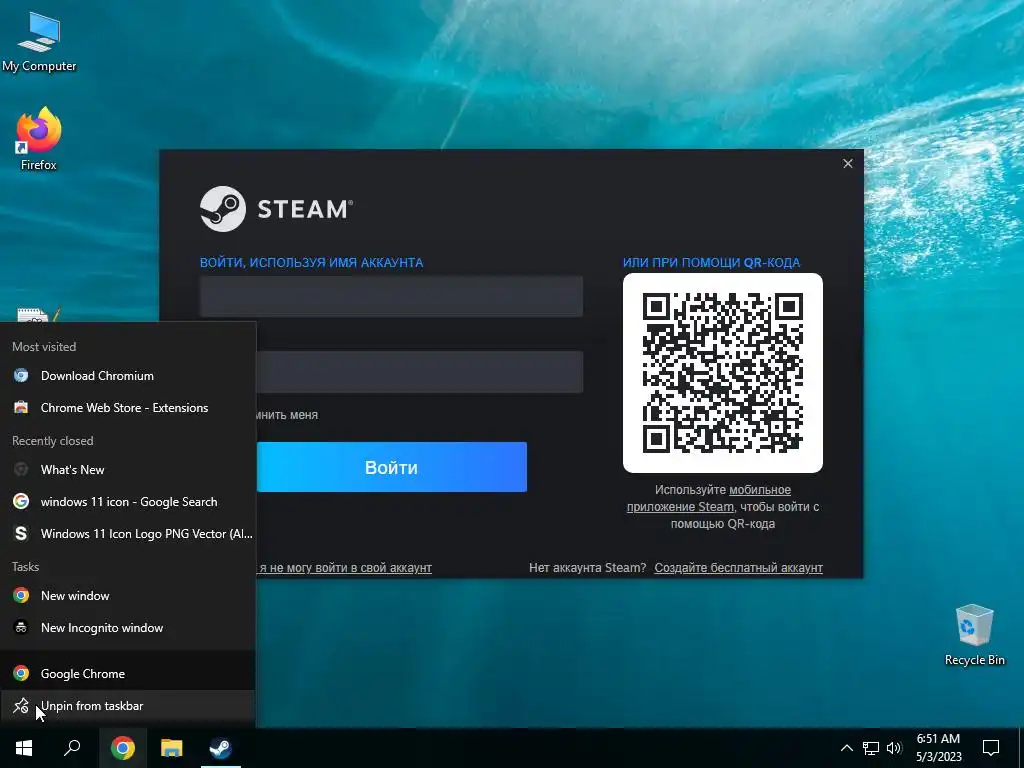
Task: Launch Google Chrome from jump list
Action: click(128, 673)
